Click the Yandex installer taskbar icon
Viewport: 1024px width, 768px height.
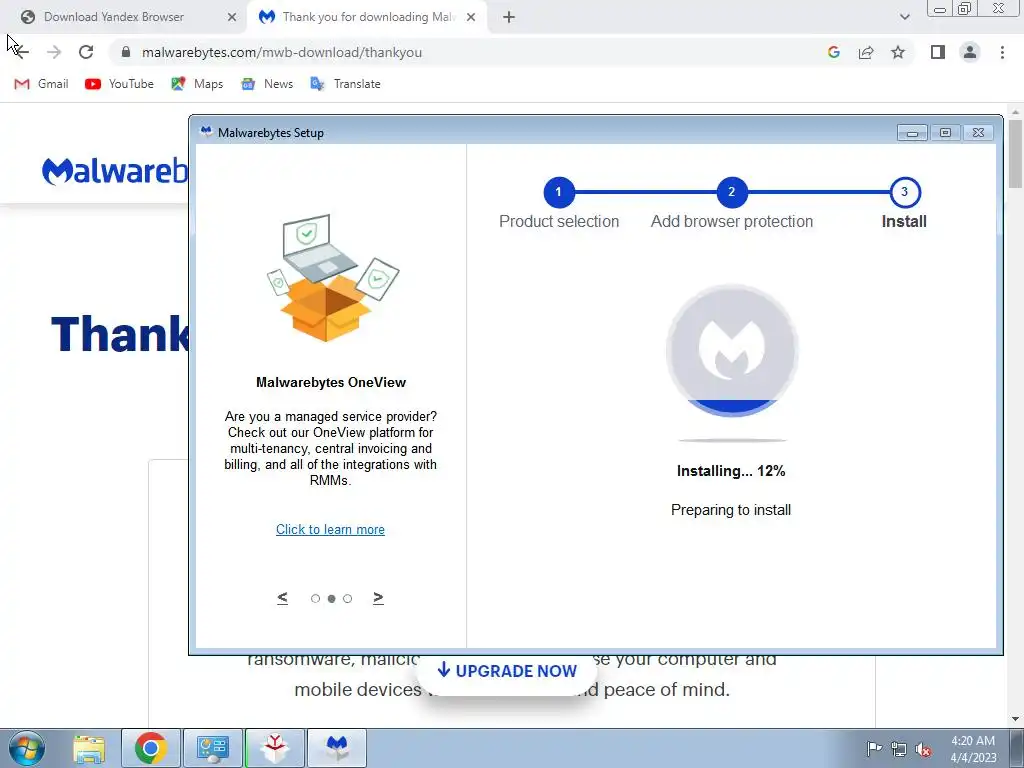(275, 748)
